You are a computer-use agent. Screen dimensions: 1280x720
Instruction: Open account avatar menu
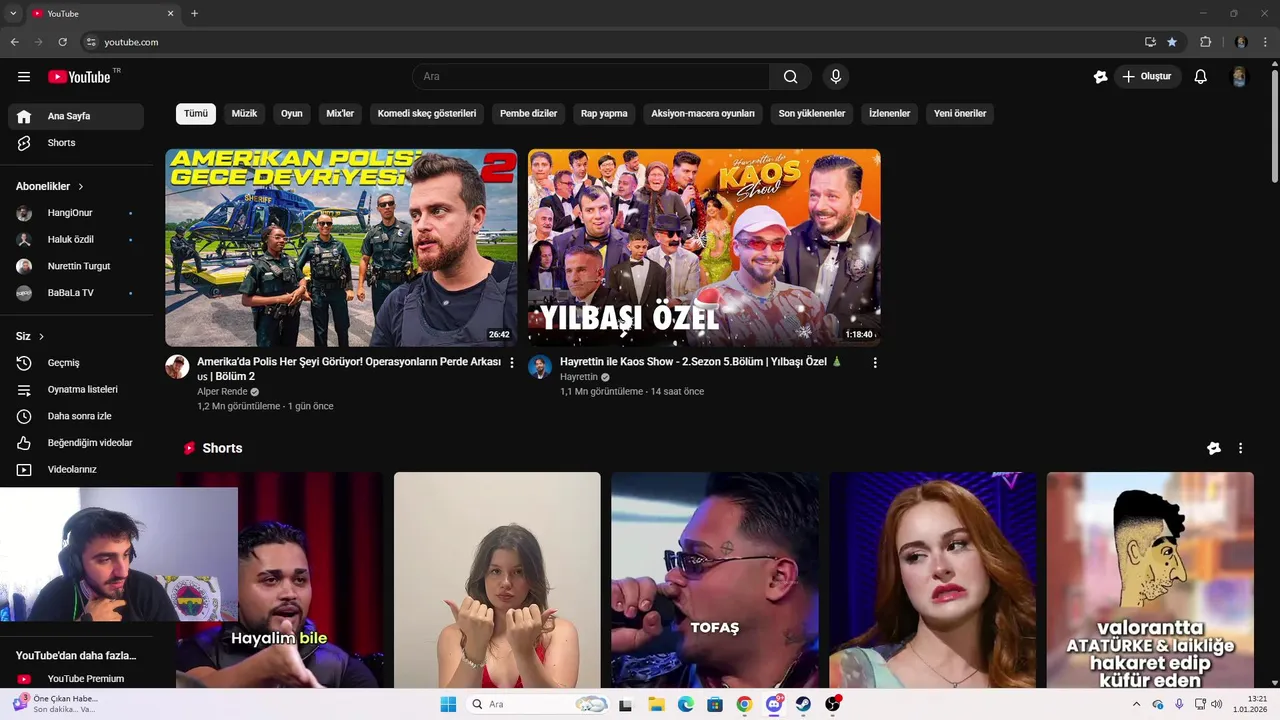(1239, 77)
